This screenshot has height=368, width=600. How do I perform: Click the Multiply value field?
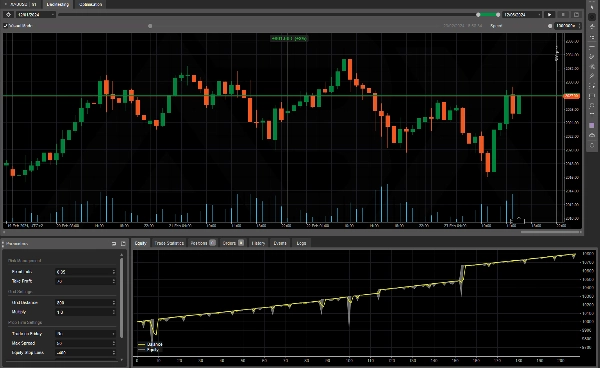point(85,312)
